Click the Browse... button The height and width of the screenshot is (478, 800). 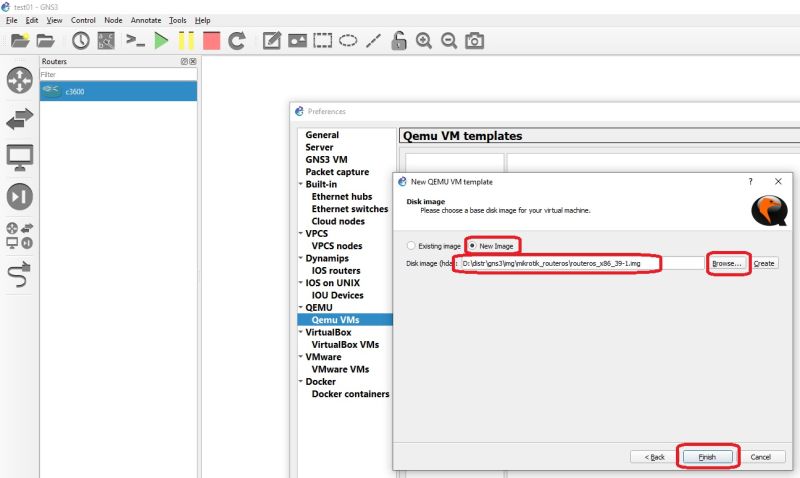[x=727, y=263]
